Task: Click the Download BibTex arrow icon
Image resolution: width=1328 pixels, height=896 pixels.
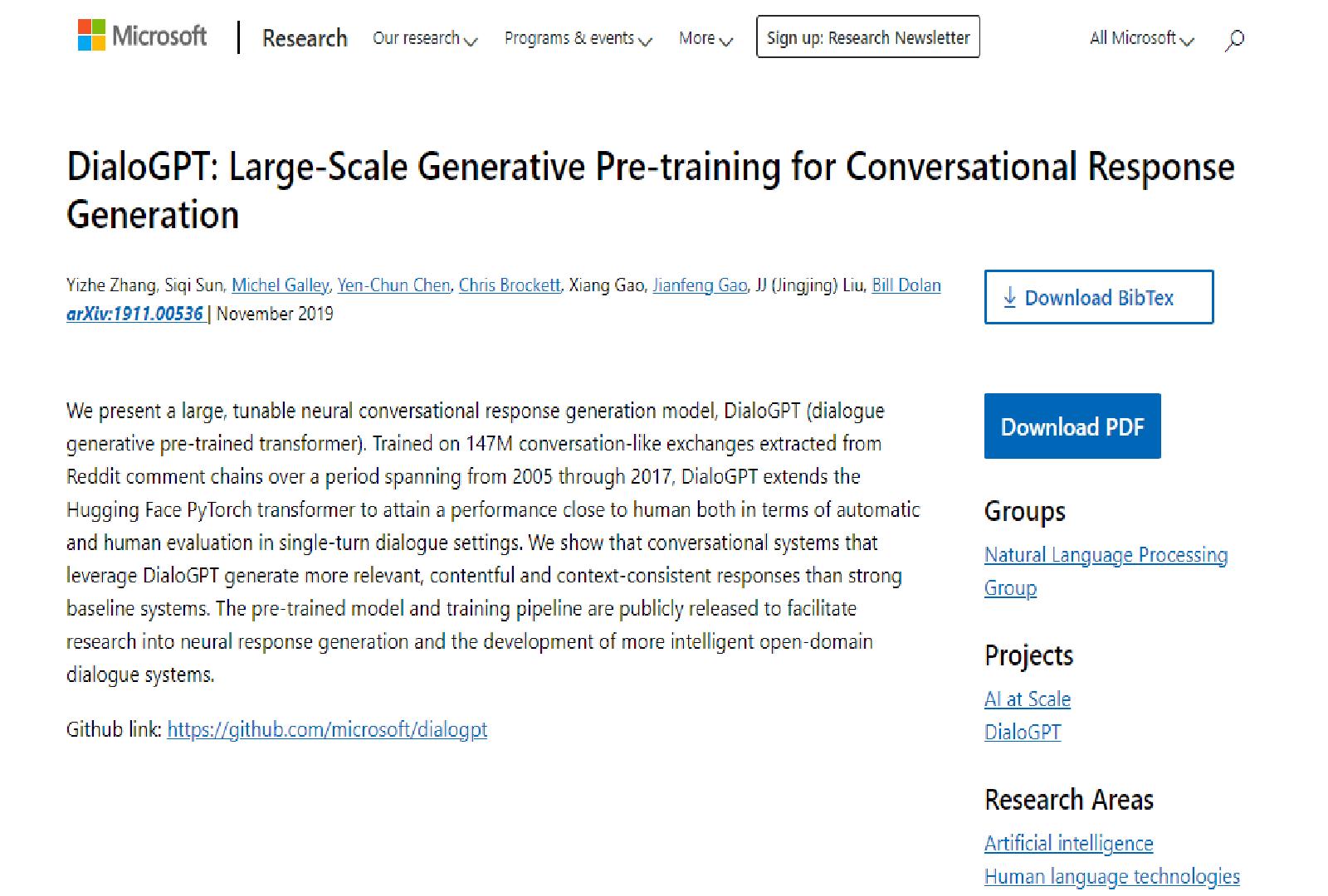Action: (1009, 297)
